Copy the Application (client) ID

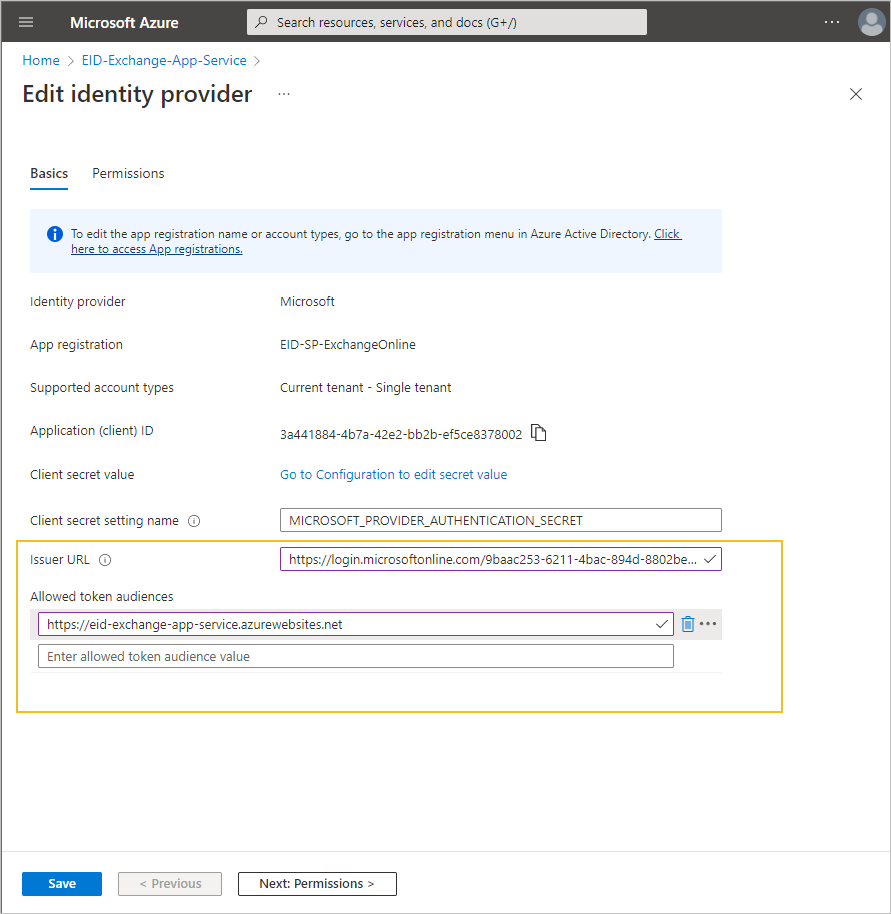(x=539, y=433)
